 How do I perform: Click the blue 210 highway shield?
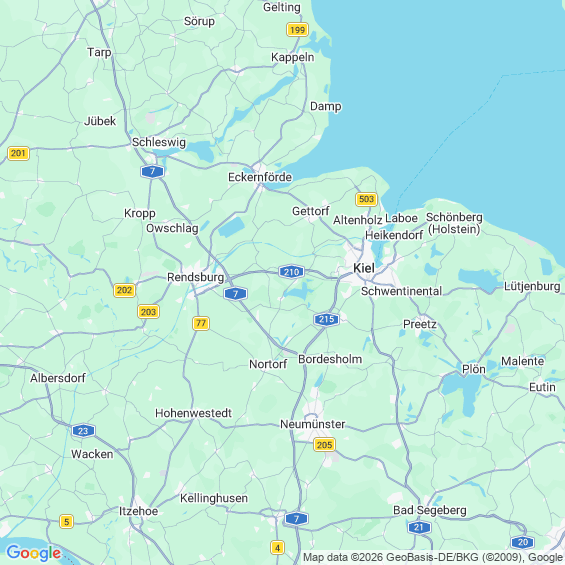pyautogui.click(x=292, y=272)
